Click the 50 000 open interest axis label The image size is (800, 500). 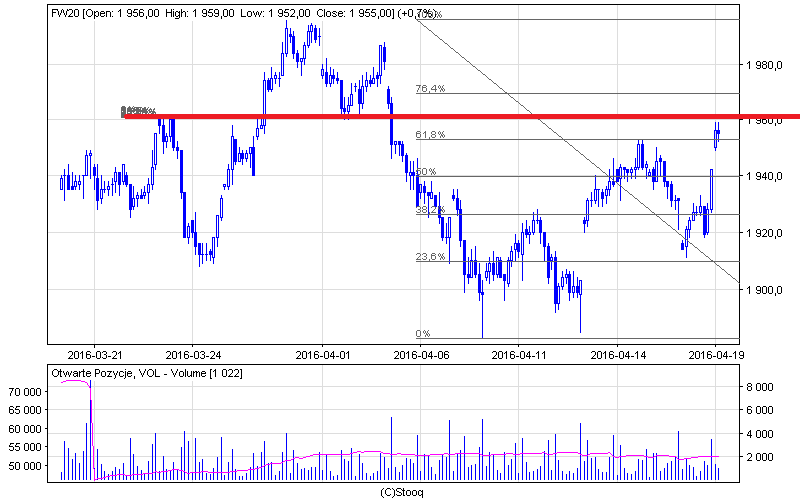pyautogui.click(x=25, y=466)
